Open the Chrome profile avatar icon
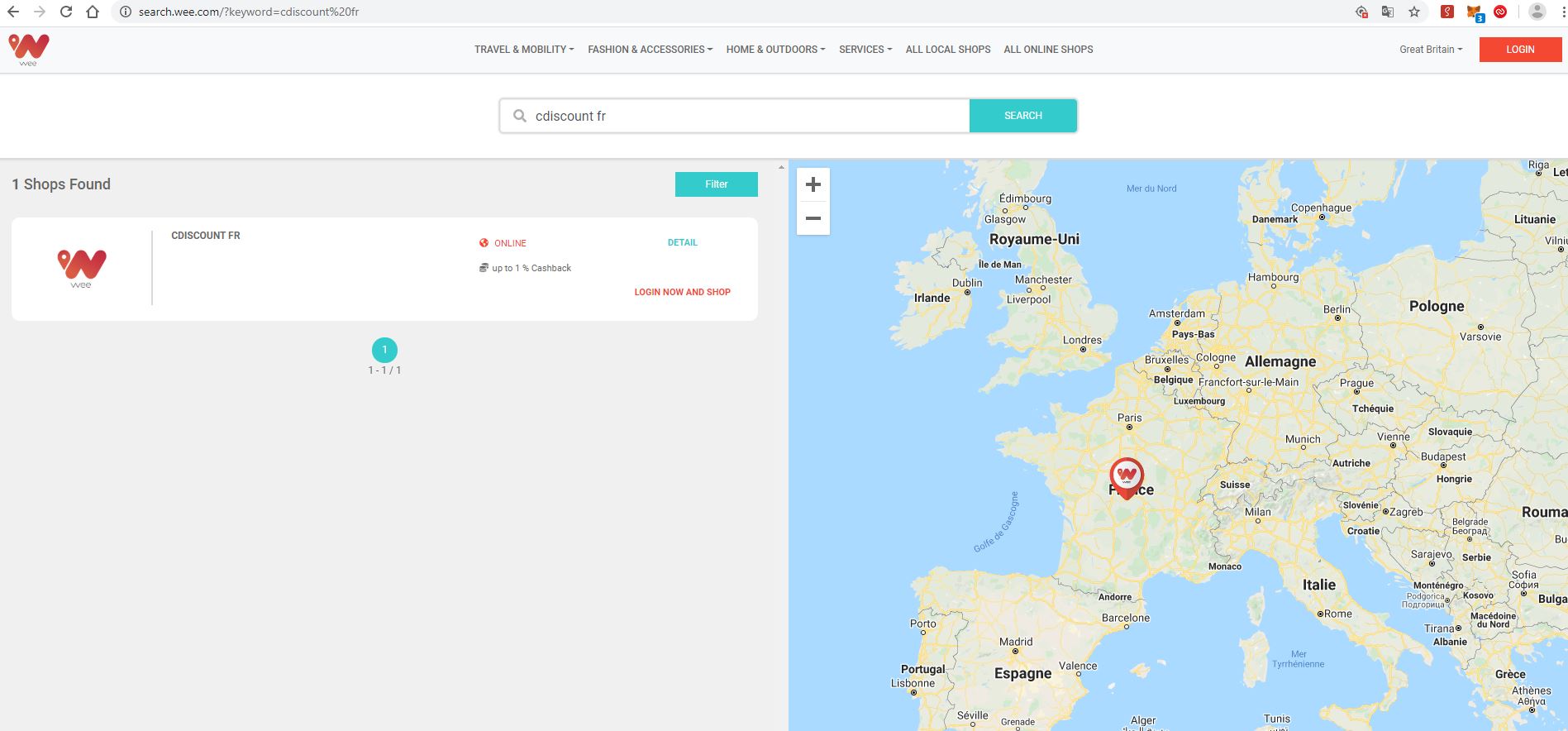 (1537, 12)
